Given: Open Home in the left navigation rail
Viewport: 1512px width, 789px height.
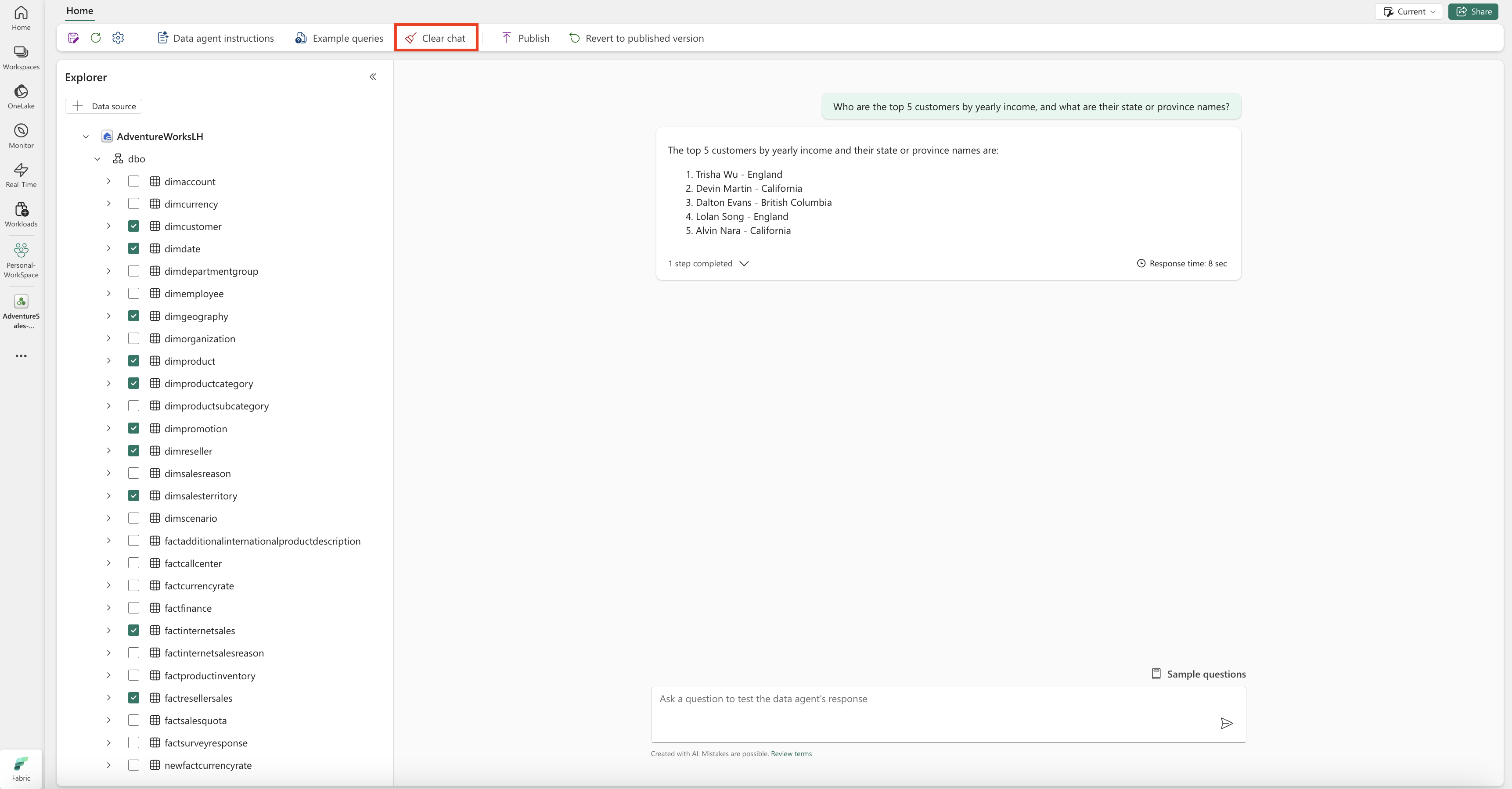Looking at the screenshot, I should pyautogui.click(x=21, y=18).
